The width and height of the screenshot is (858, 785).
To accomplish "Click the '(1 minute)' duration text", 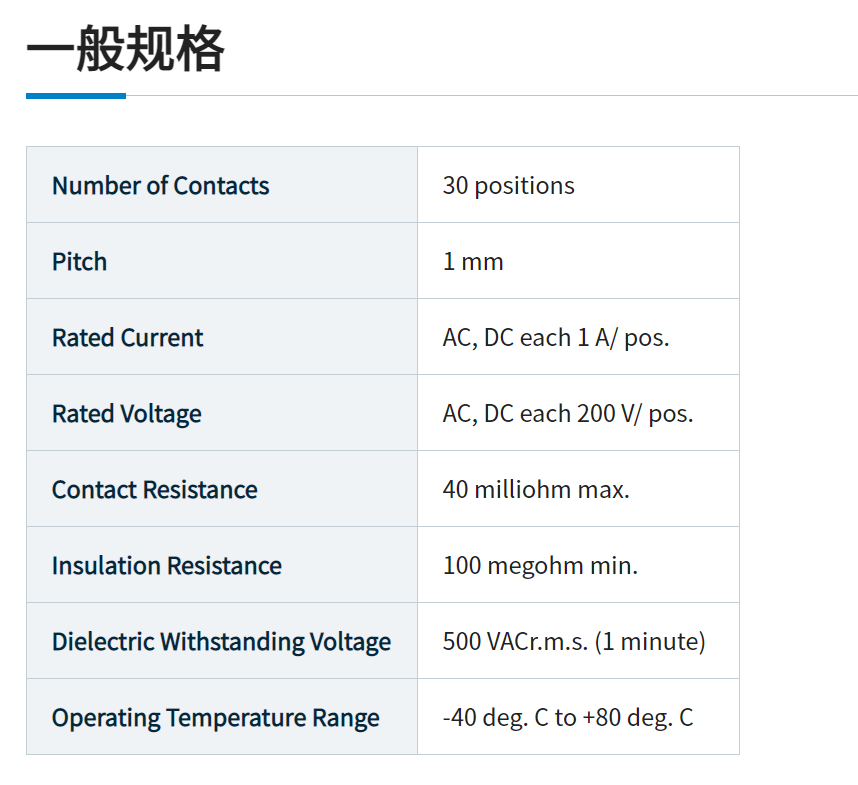I will 651,642.
